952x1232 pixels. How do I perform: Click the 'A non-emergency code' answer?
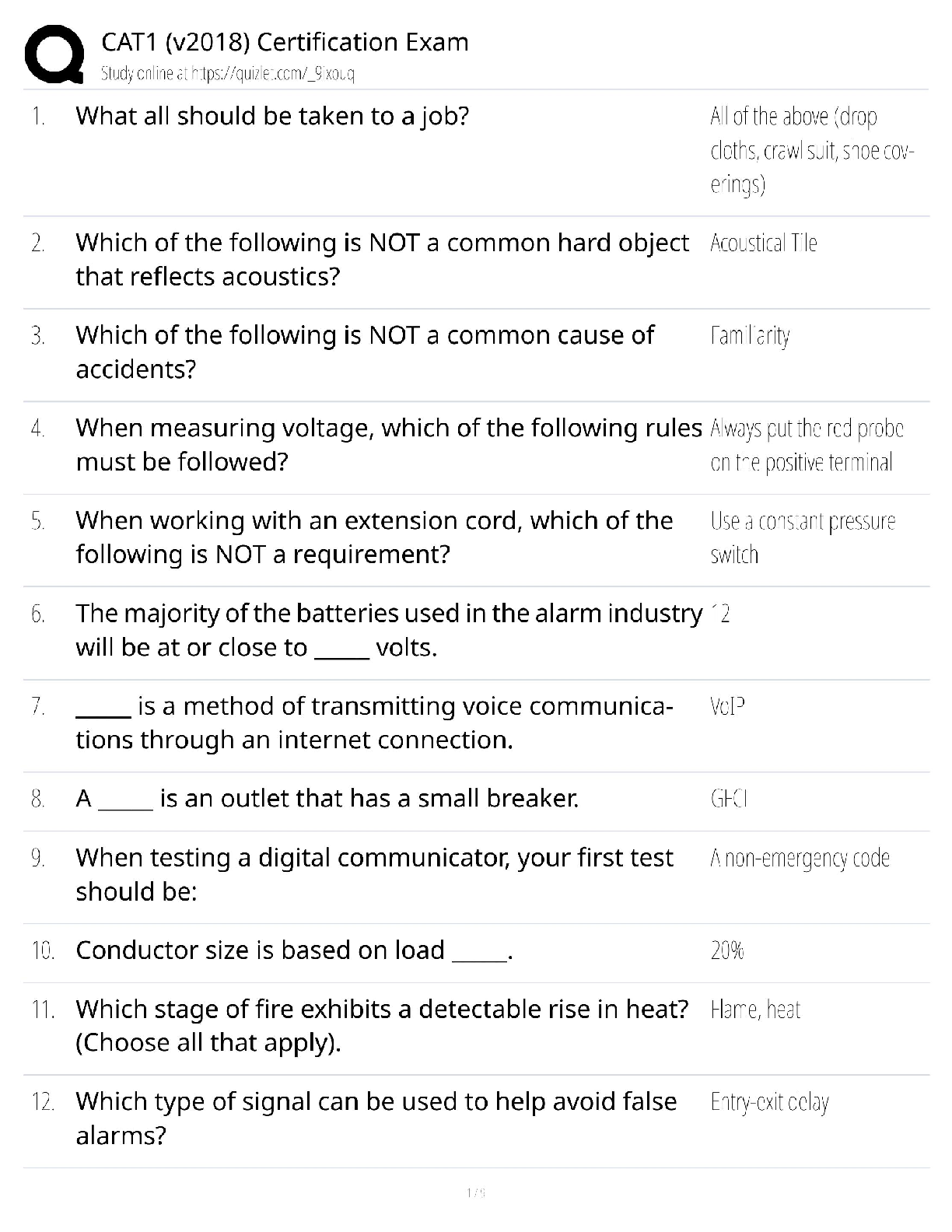tap(800, 859)
